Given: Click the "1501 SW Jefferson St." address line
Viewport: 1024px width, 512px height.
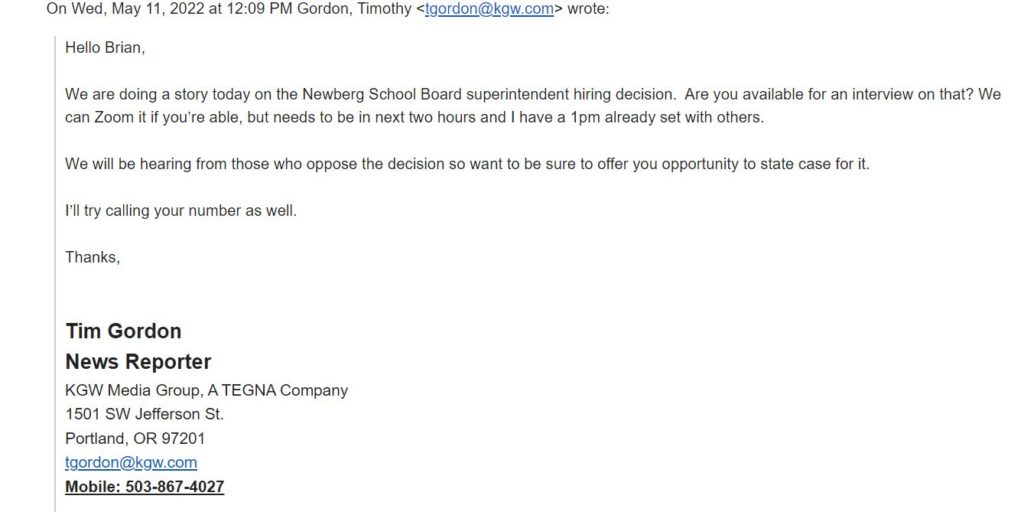Looking at the screenshot, I should coord(144,414).
